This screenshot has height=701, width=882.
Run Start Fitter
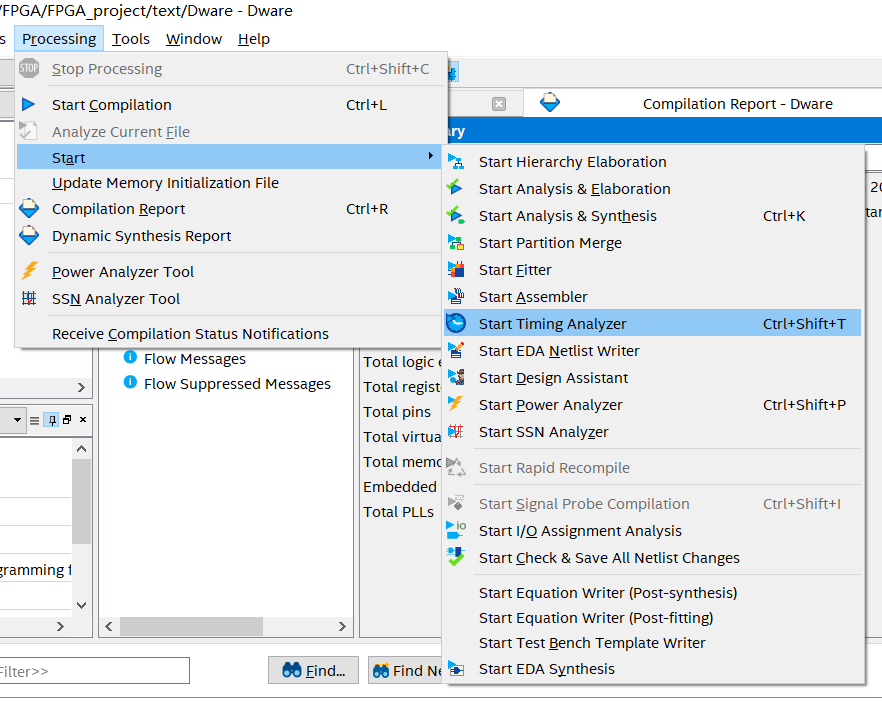pos(652,269)
